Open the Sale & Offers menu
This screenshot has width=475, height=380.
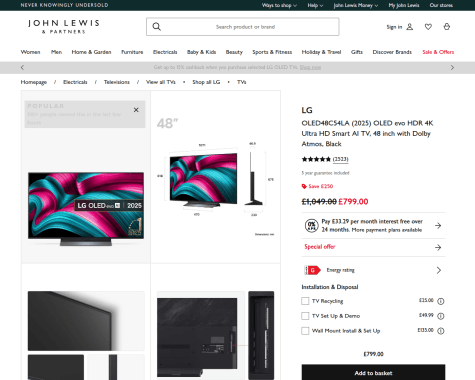point(438,52)
